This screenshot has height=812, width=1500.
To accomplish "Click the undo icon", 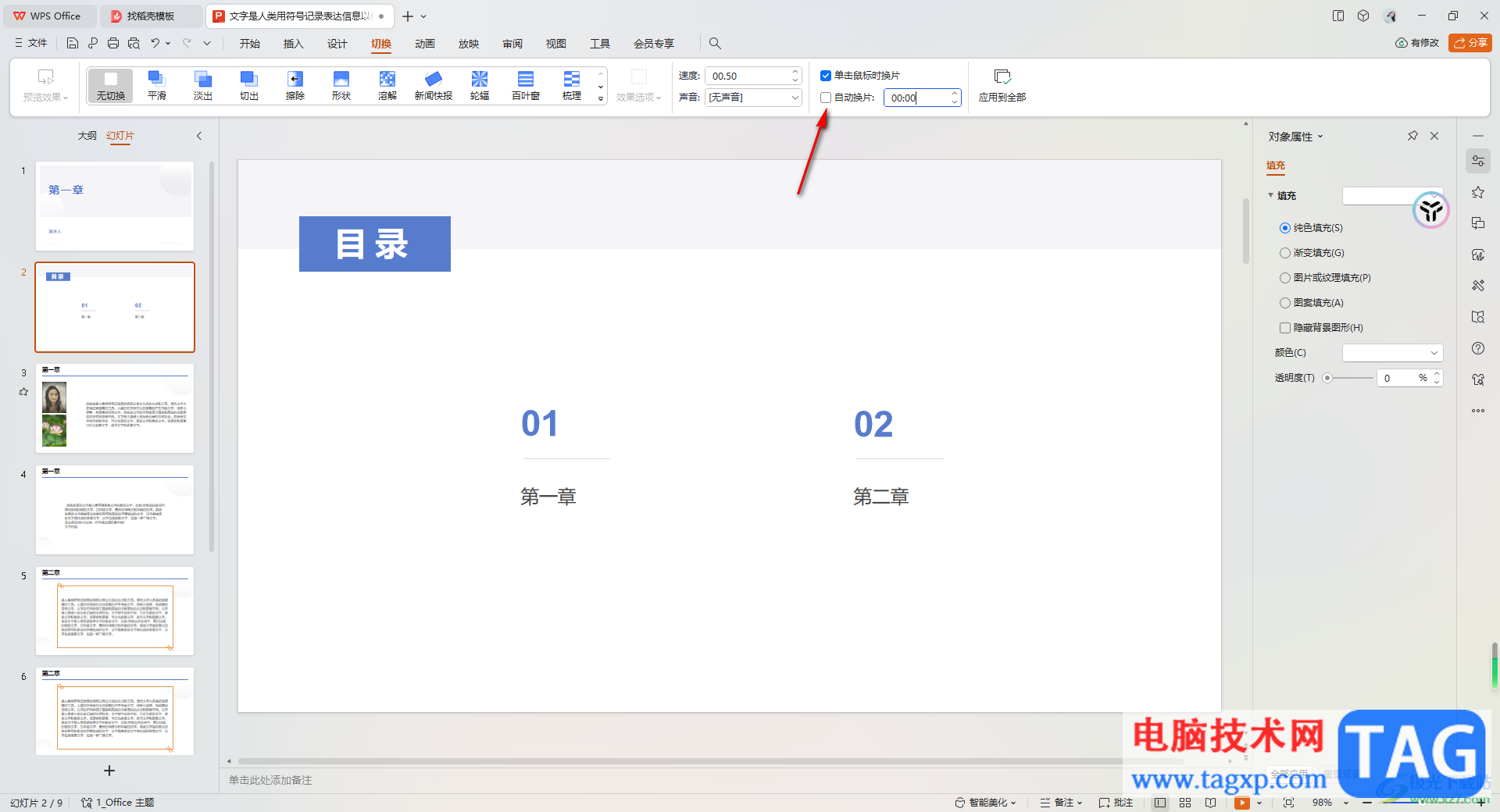I will point(155,44).
